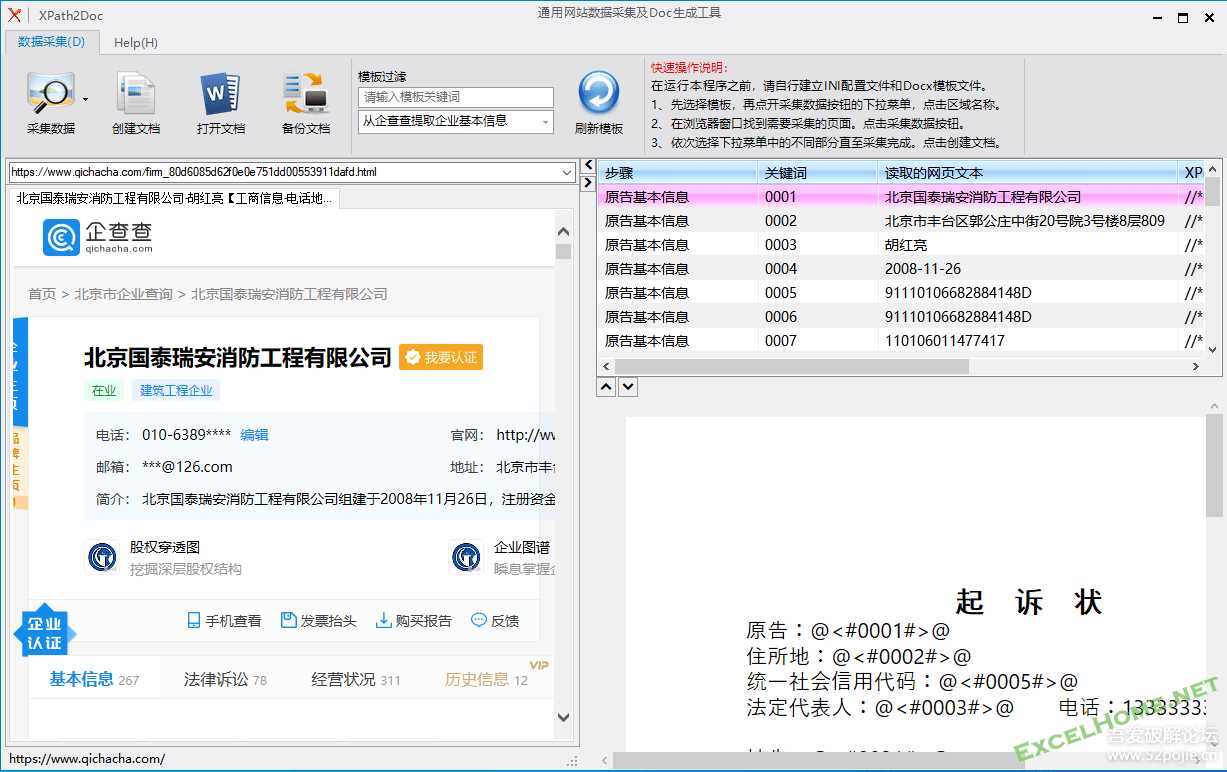Click the 统一社会信用代码 line in preview
The image size is (1227, 772).
(912, 681)
